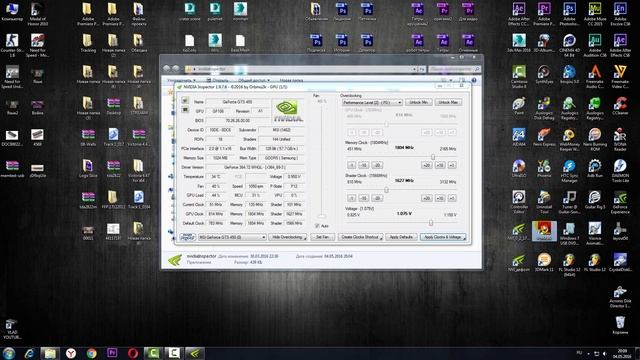Select Counter-Strike 1.6 desktop icon

(x=12, y=45)
